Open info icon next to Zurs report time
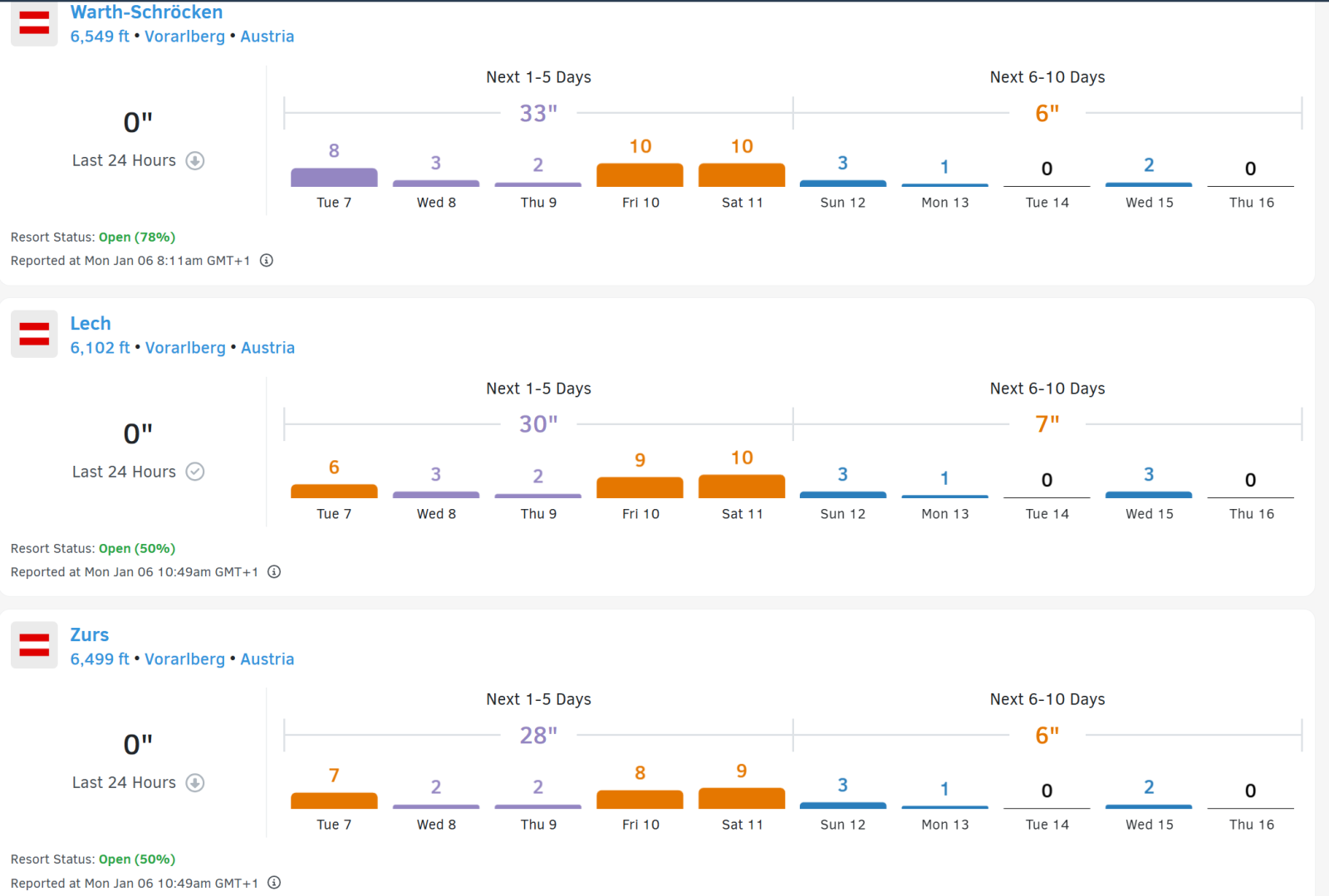Screen dimensions: 1329x896 (274, 883)
